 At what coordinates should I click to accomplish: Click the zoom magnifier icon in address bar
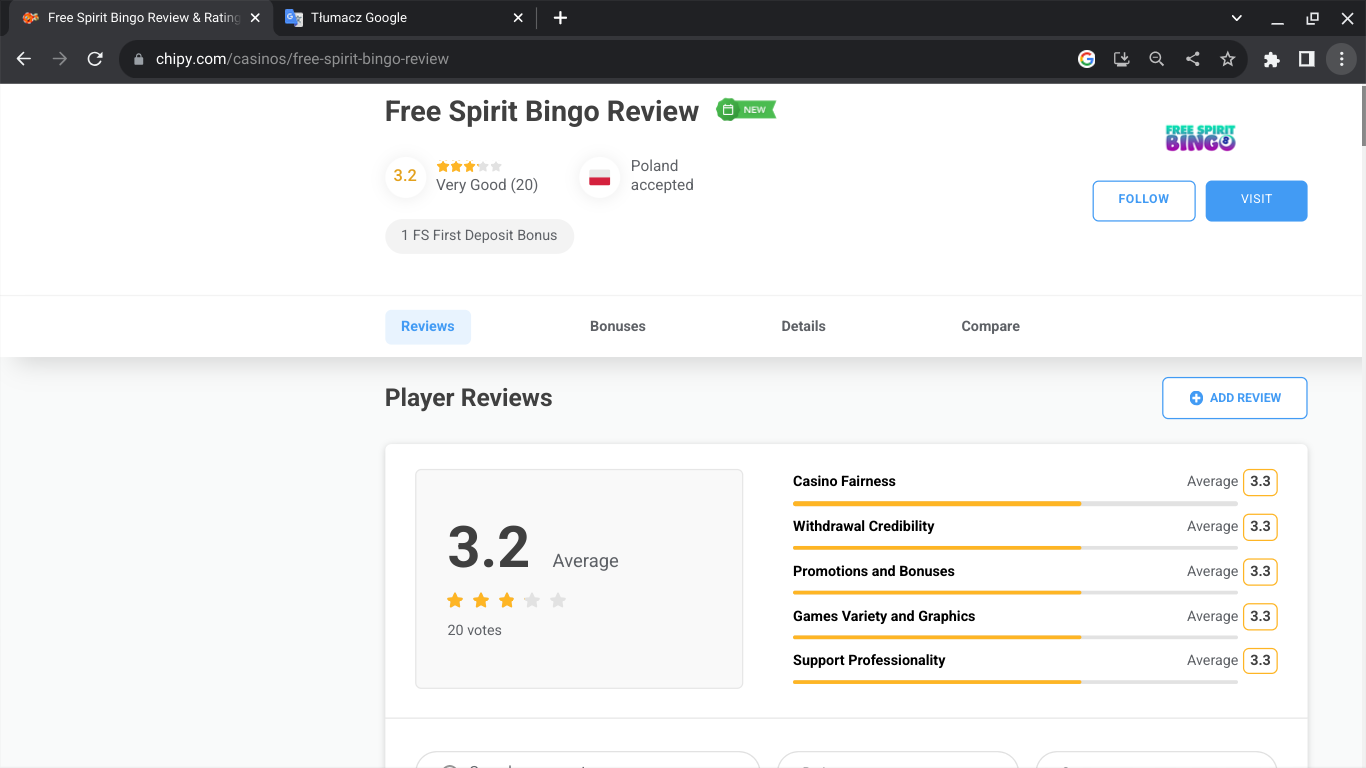[x=1156, y=59]
